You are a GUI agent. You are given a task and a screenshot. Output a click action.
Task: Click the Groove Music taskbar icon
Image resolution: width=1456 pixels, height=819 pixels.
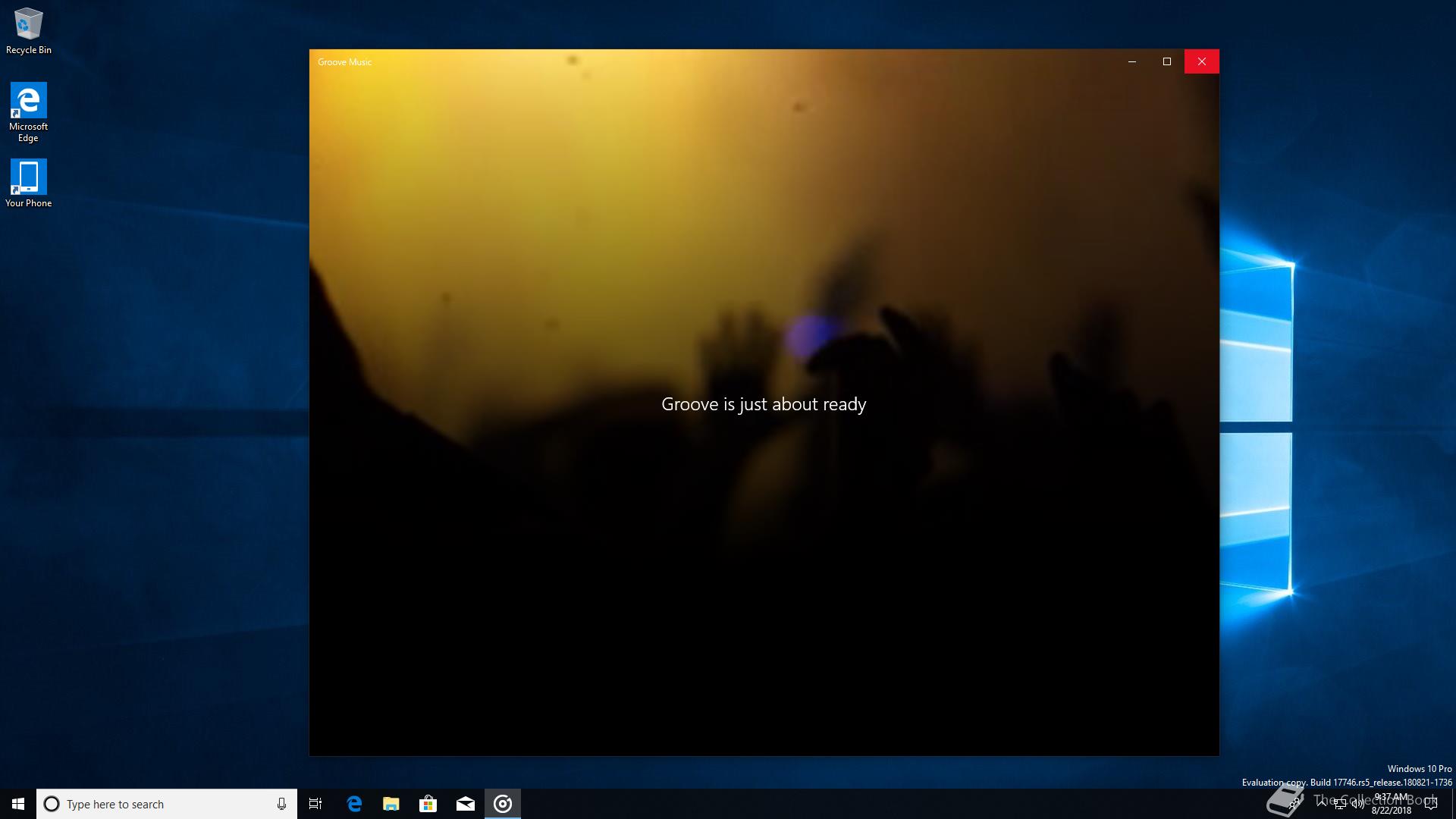pyautogui.click(x=503, y=804)
